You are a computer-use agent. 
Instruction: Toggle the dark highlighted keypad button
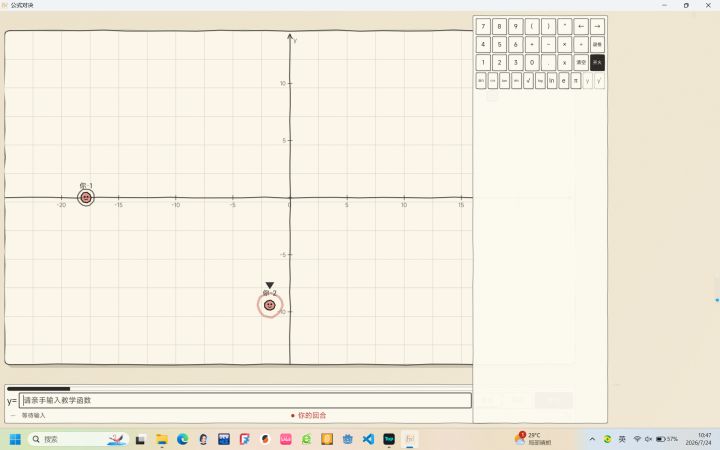click(597, 62)
